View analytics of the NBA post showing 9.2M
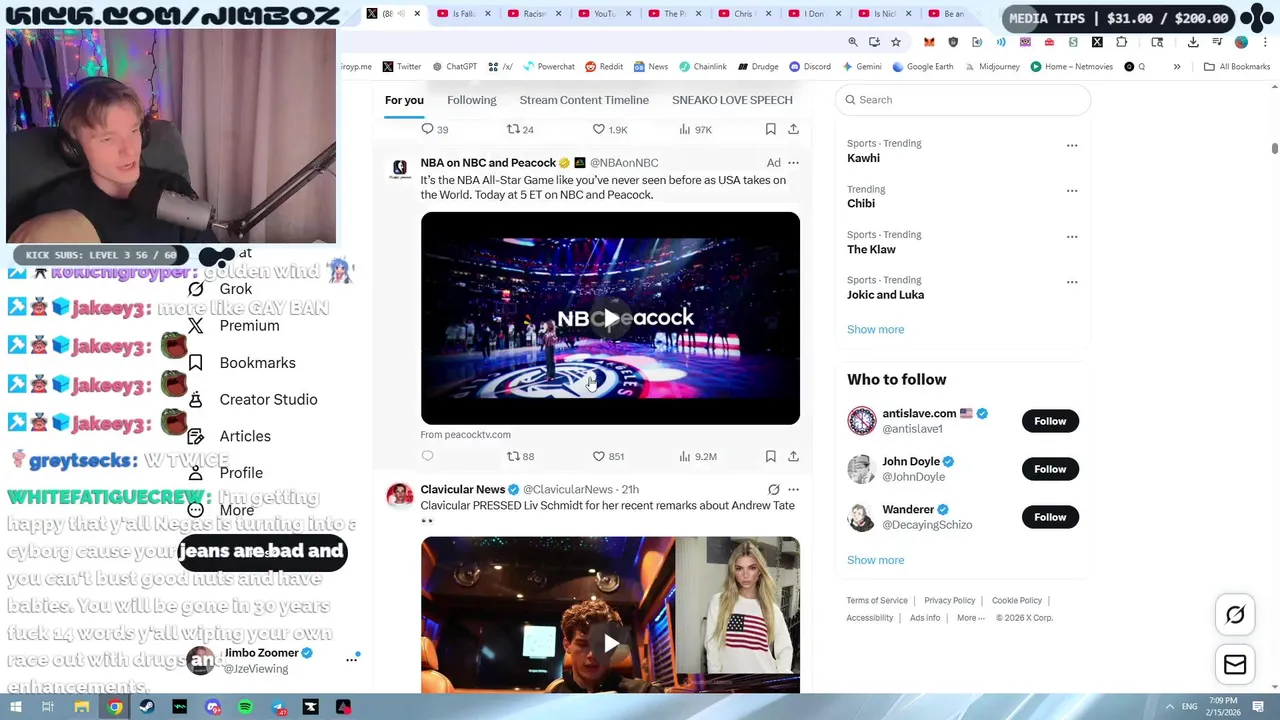Screen dimensions: 1280x720 coord(697,456)
